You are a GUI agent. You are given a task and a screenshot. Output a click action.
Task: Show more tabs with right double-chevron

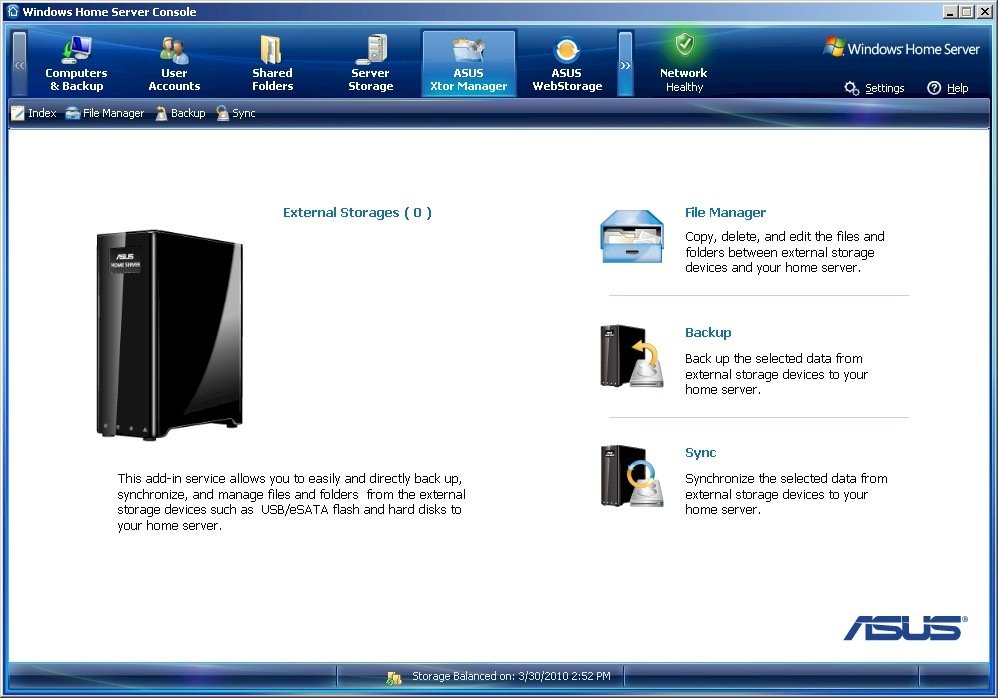pos(626,64)
